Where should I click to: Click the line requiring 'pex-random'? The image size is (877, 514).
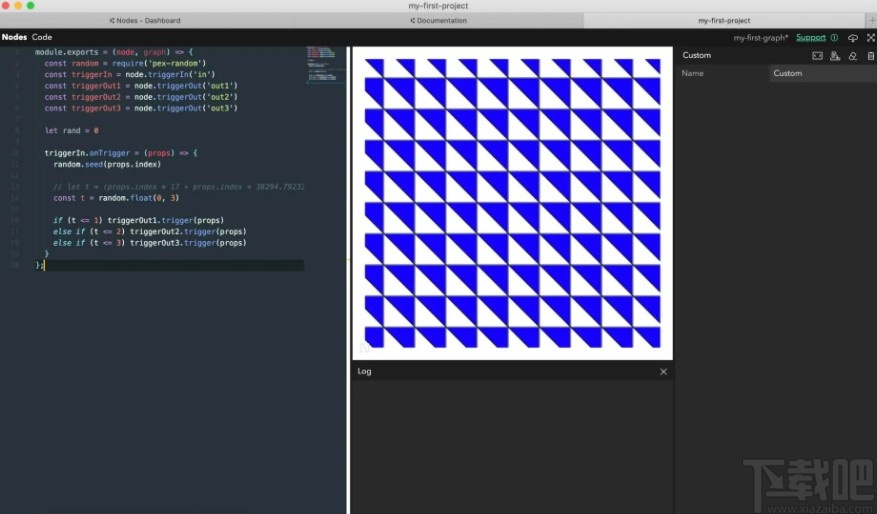coord(125,63)
